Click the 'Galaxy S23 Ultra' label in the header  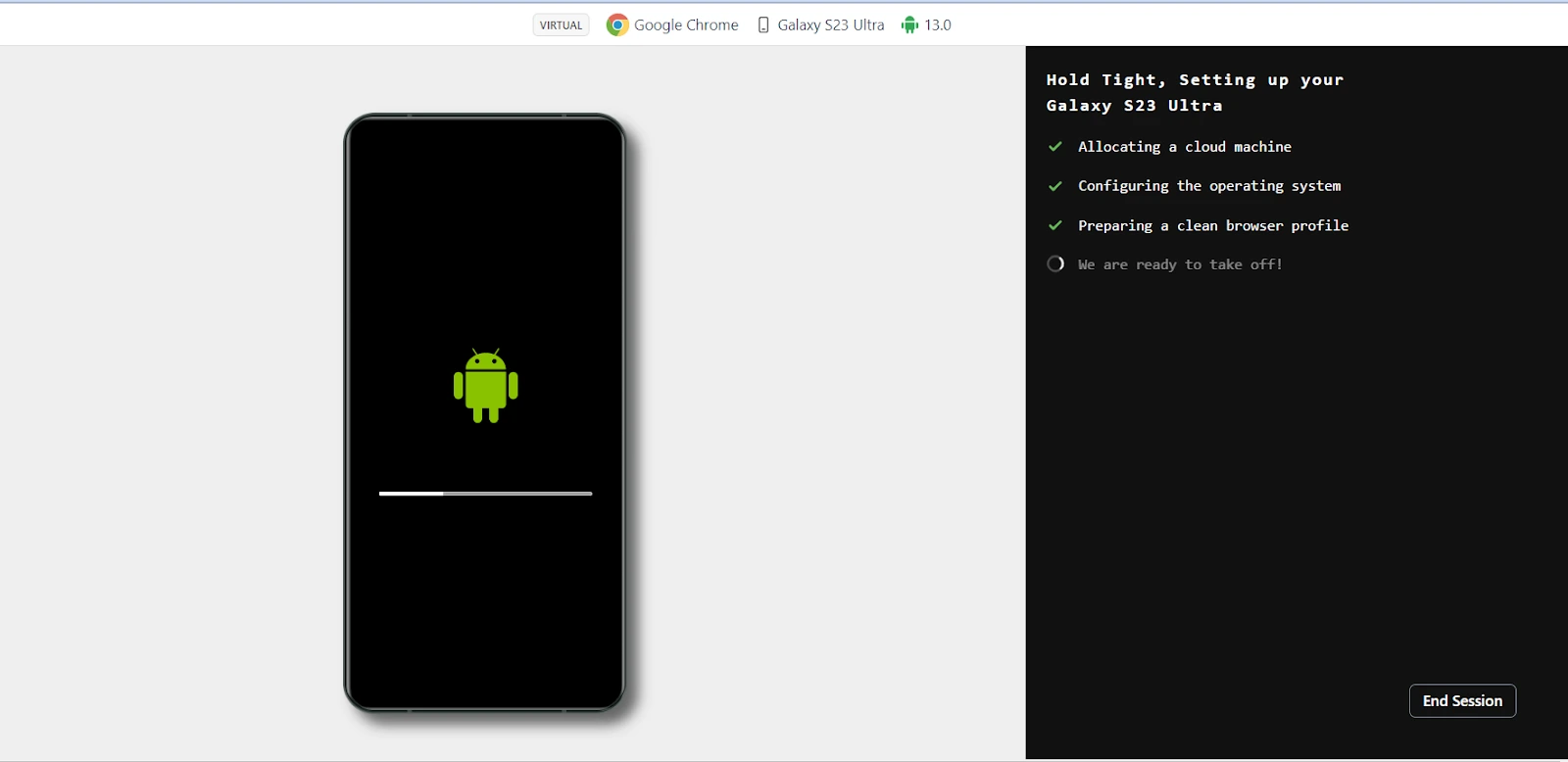pyautogui.click(x=831, y=25)
